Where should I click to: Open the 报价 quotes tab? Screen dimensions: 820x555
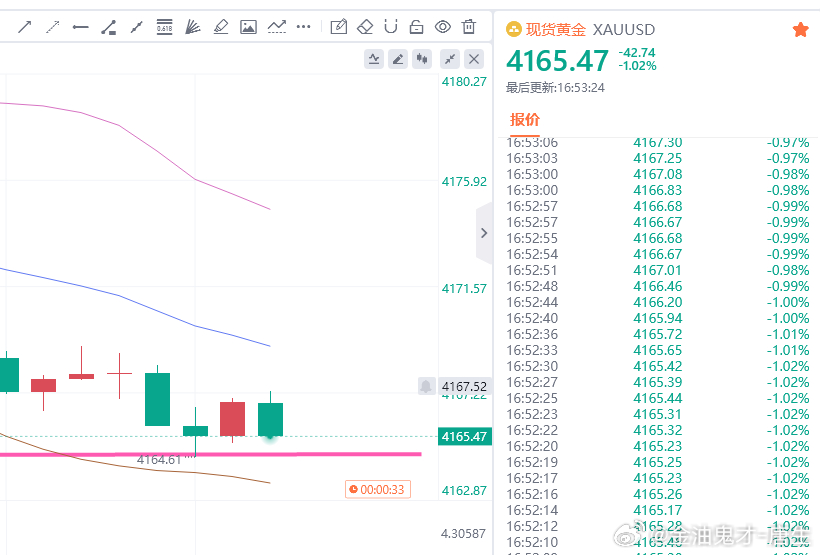525,120
